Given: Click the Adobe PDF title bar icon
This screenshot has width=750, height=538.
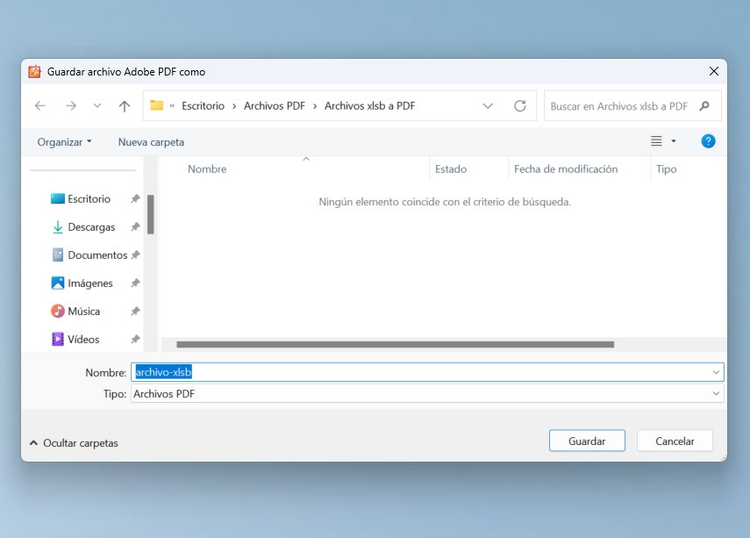Looking at the screenshot, I should pyautogui.click(x=34, y=71).
